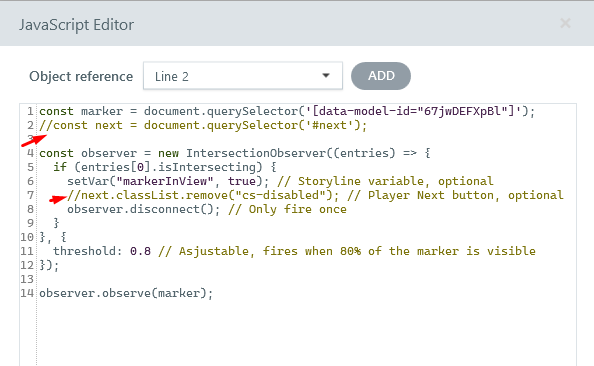Click the code line starting 'const marker'
The width and height of the screenshot is (594, 366).
click(x=287, y=111)
